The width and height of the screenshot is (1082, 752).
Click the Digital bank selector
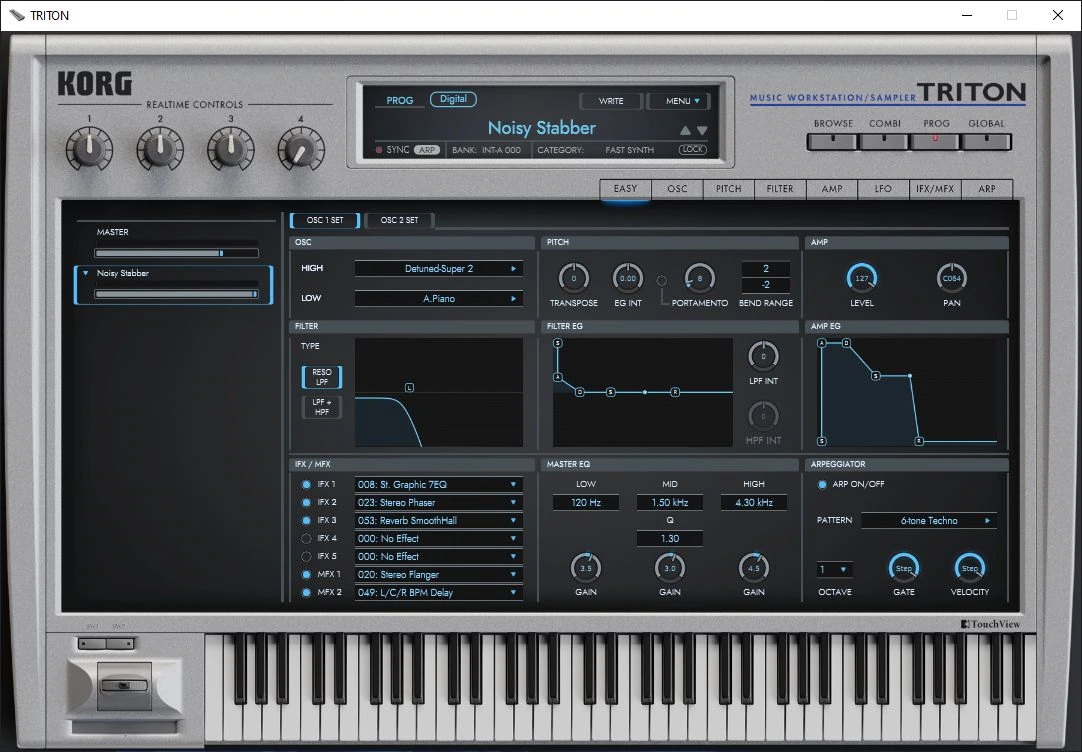pos(453,99)
